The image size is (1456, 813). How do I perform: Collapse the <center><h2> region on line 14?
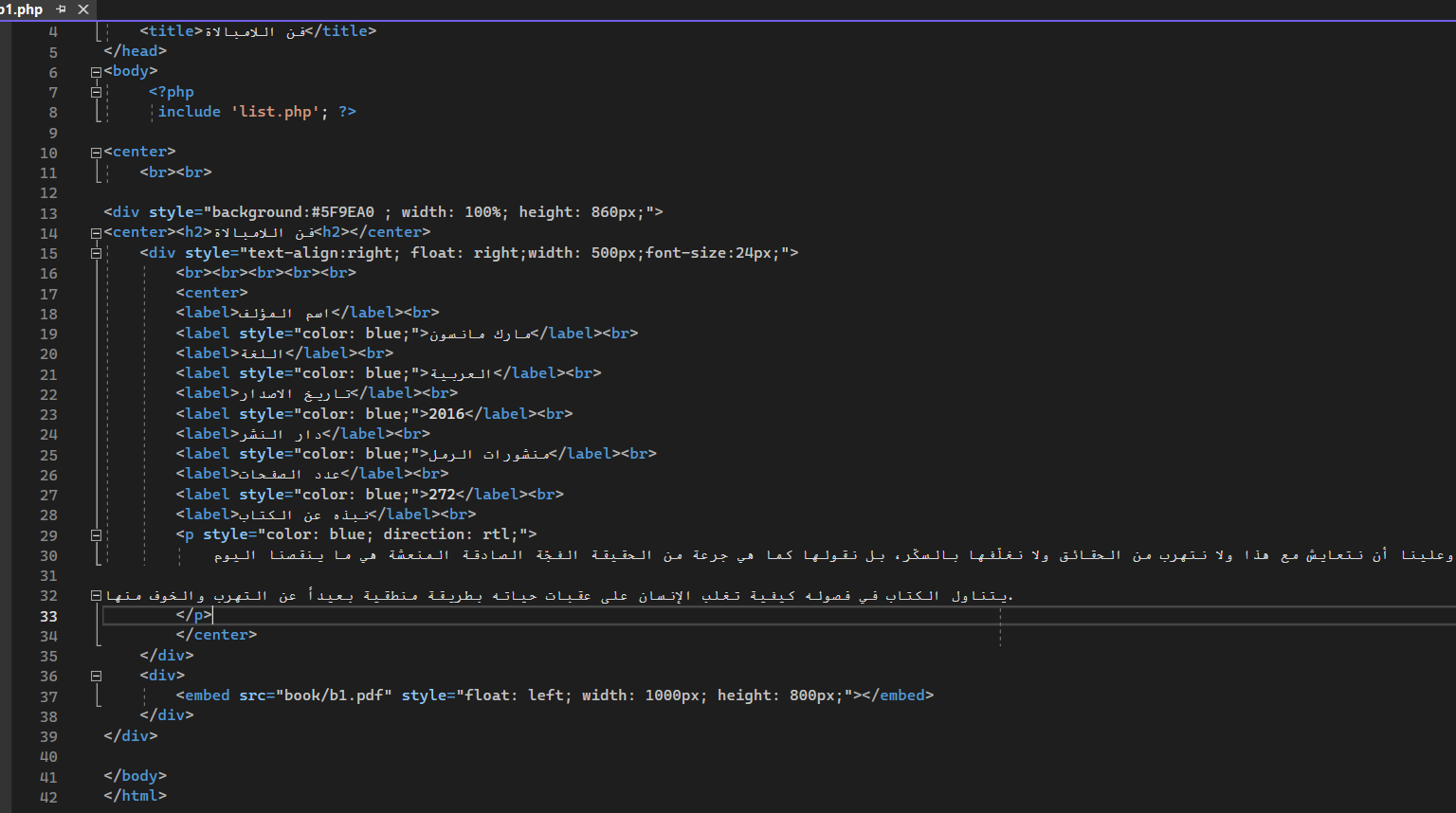point(96,233)
